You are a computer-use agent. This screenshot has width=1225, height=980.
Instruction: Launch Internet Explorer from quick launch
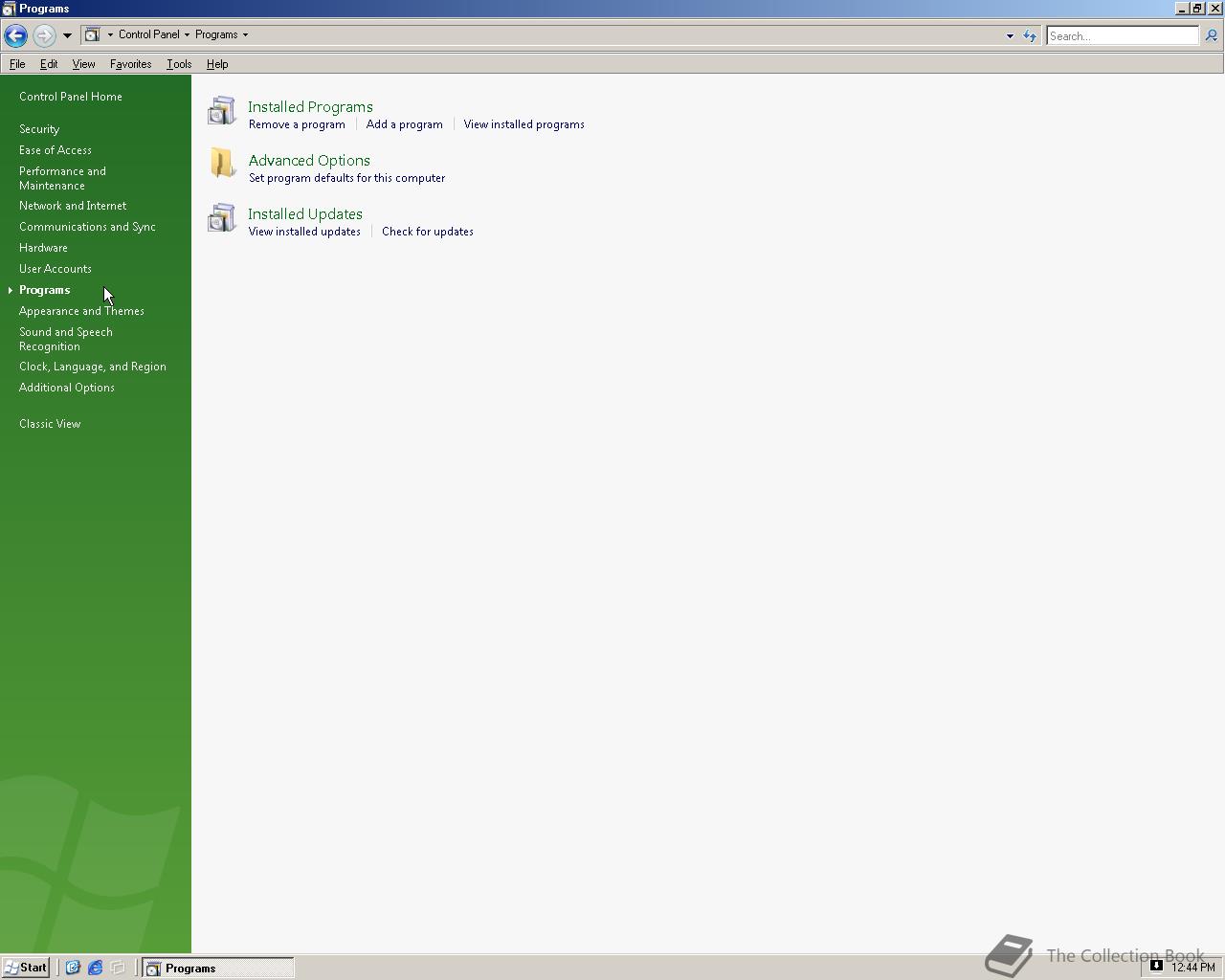(x=96, y=968)
